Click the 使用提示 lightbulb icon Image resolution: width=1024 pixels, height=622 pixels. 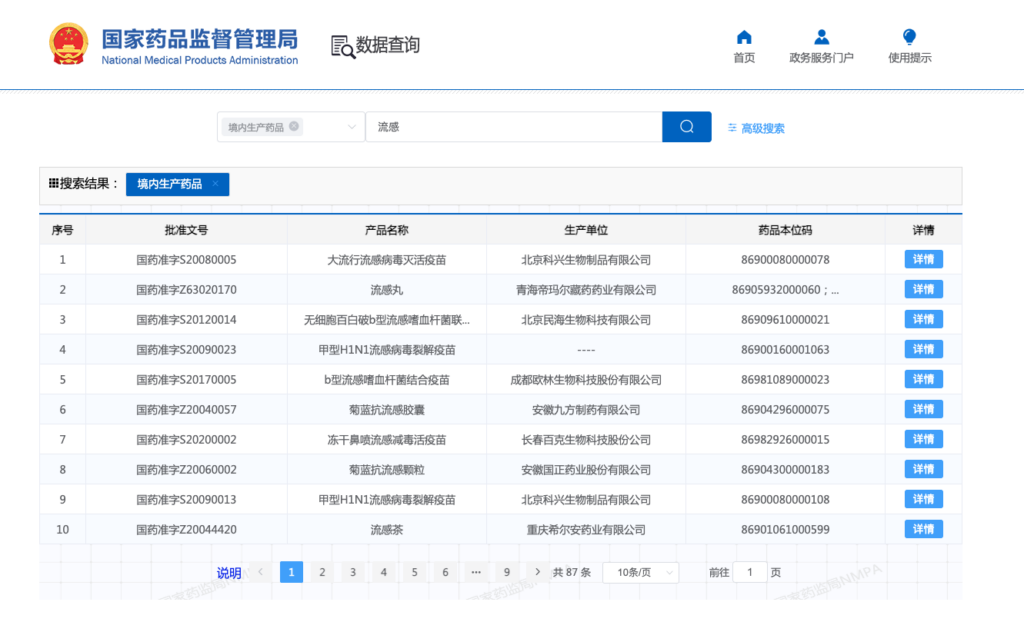[x=909, y=38]
